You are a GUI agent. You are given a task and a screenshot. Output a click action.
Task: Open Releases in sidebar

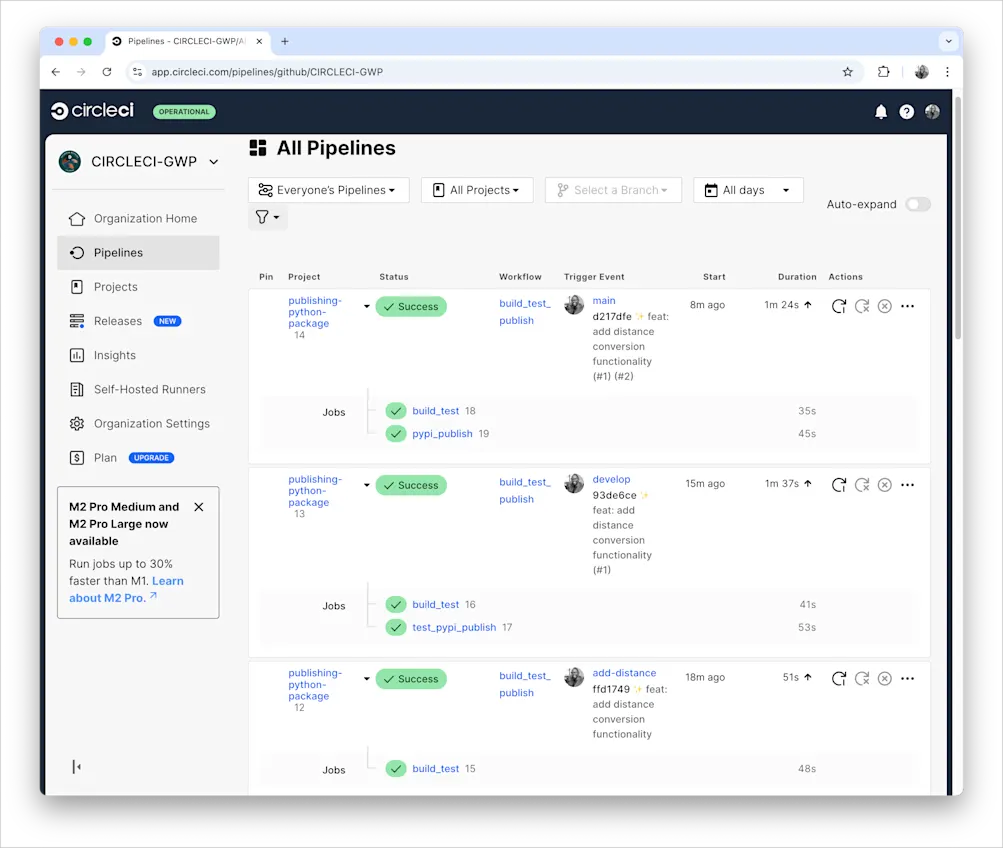pyautogui.click(x=138, y=321)
